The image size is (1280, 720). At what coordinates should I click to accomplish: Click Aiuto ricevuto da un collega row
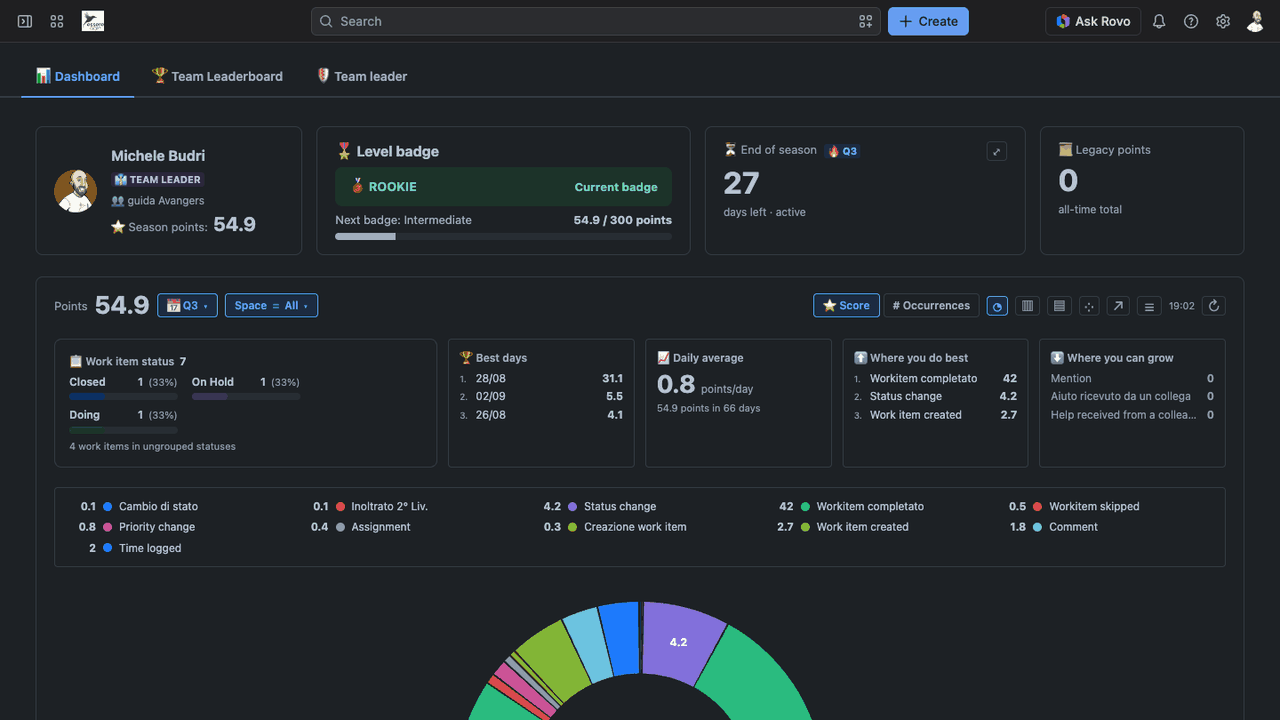tap(1132, 397)
